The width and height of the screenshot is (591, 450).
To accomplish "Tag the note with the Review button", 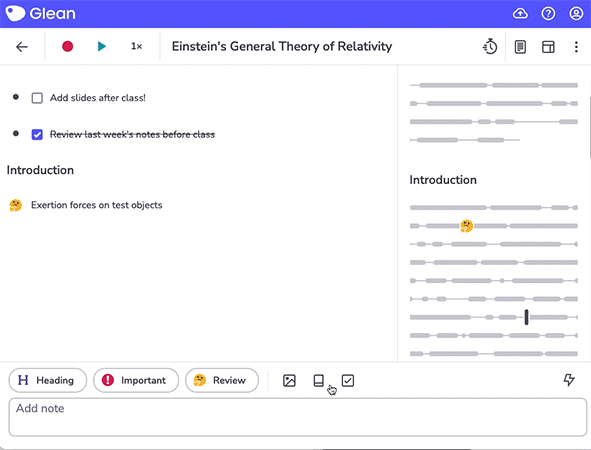I will click(222, 380).
